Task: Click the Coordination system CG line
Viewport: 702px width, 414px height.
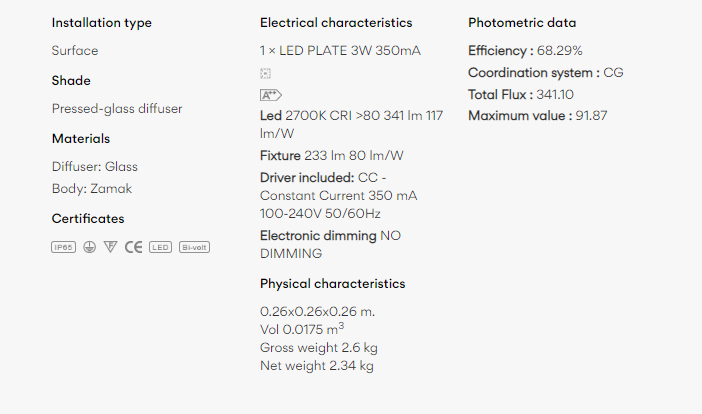Action: point(546,73)
